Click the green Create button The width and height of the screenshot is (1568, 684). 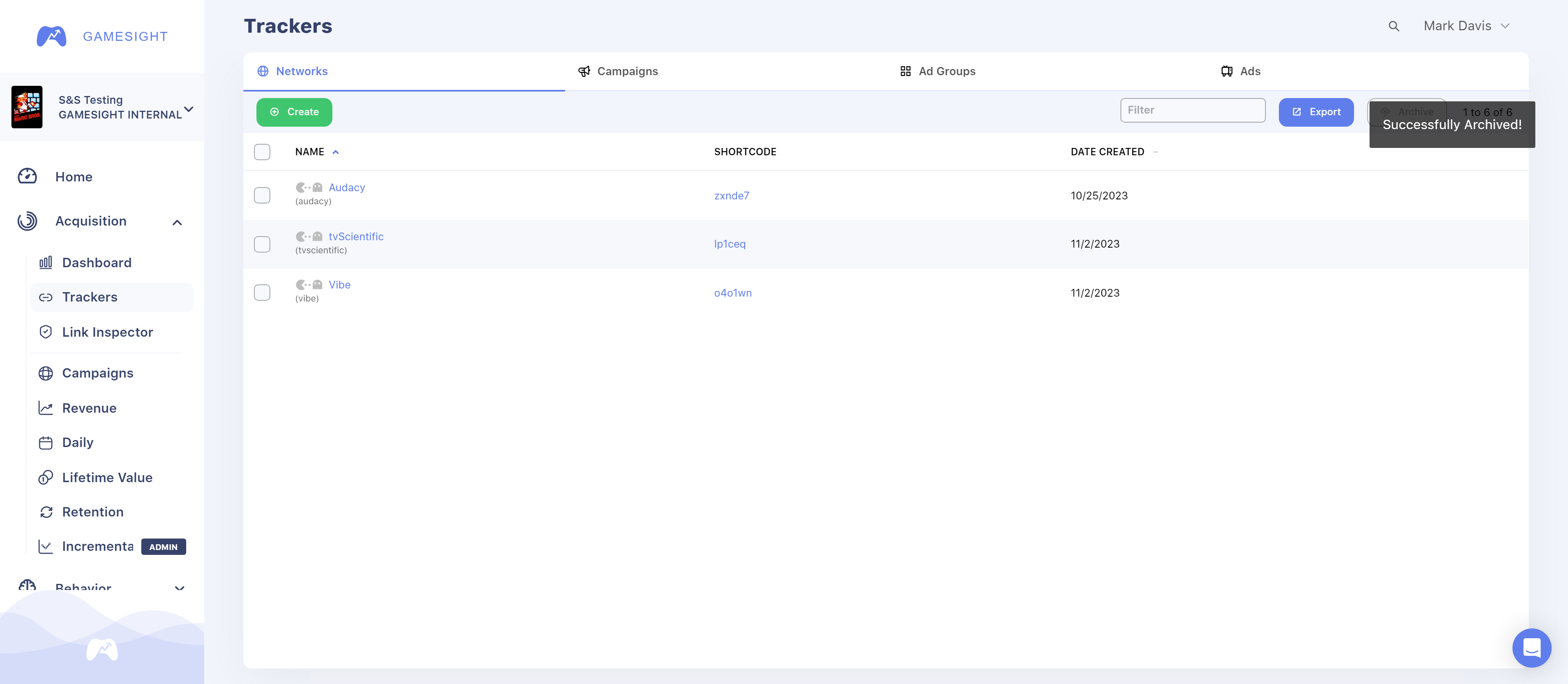(294, 112)
